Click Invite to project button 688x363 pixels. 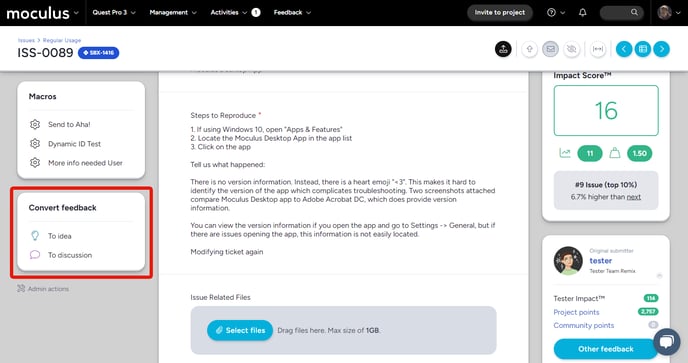[x=500, y=12]
